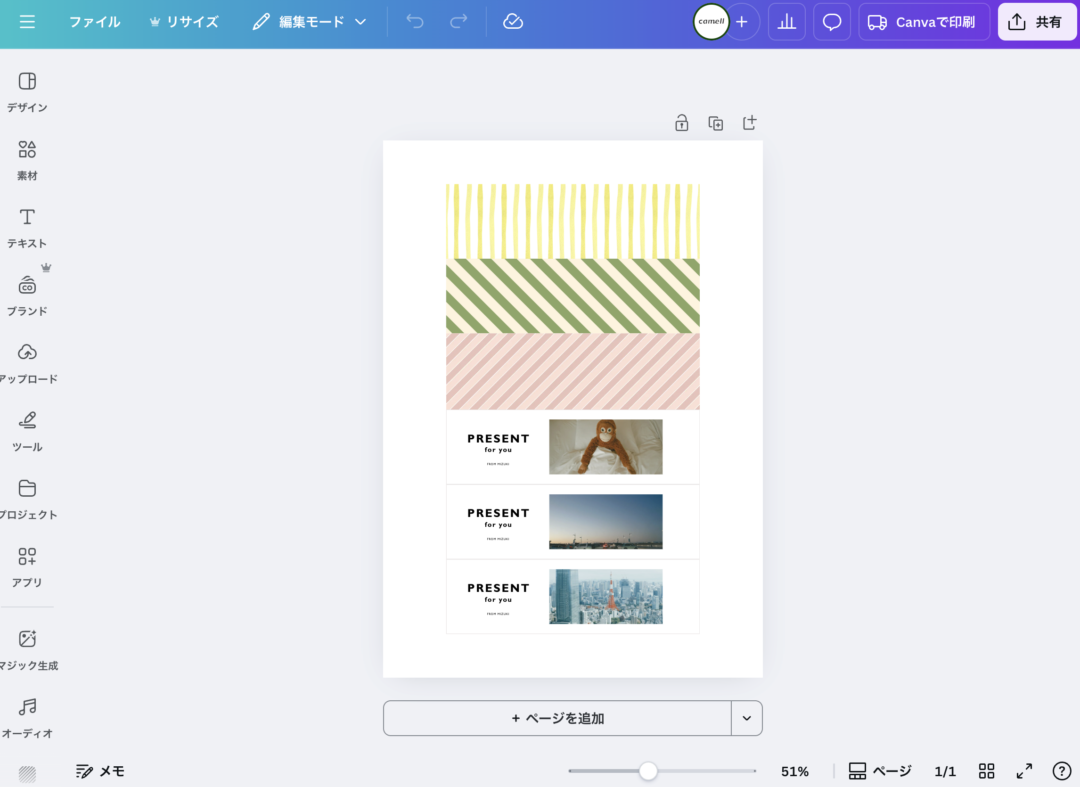
Task: Click the cloud save status icon
Action: (513, 22)
